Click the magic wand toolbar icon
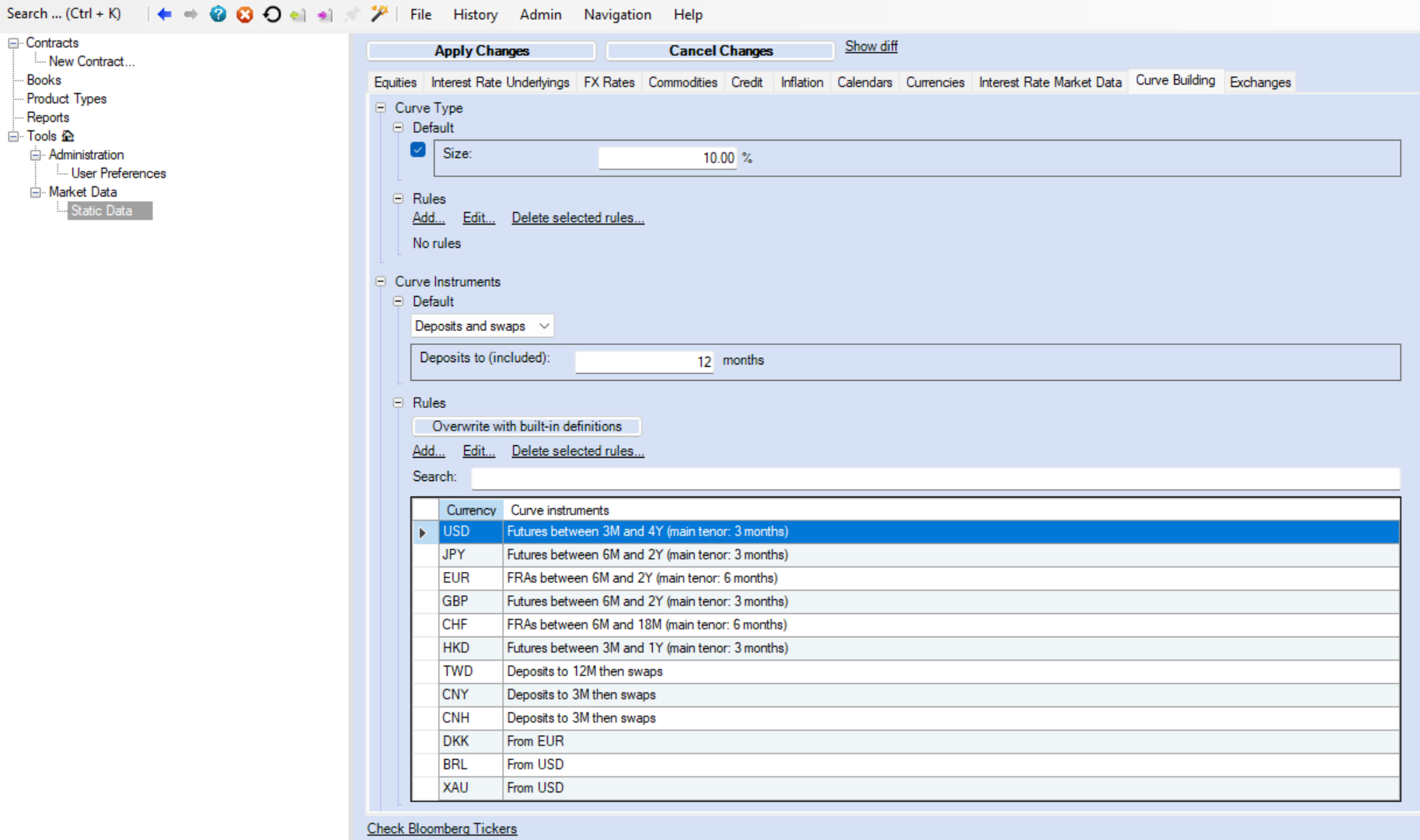Viewport: 1420px width, 840px height. click(x=379, y=14)
